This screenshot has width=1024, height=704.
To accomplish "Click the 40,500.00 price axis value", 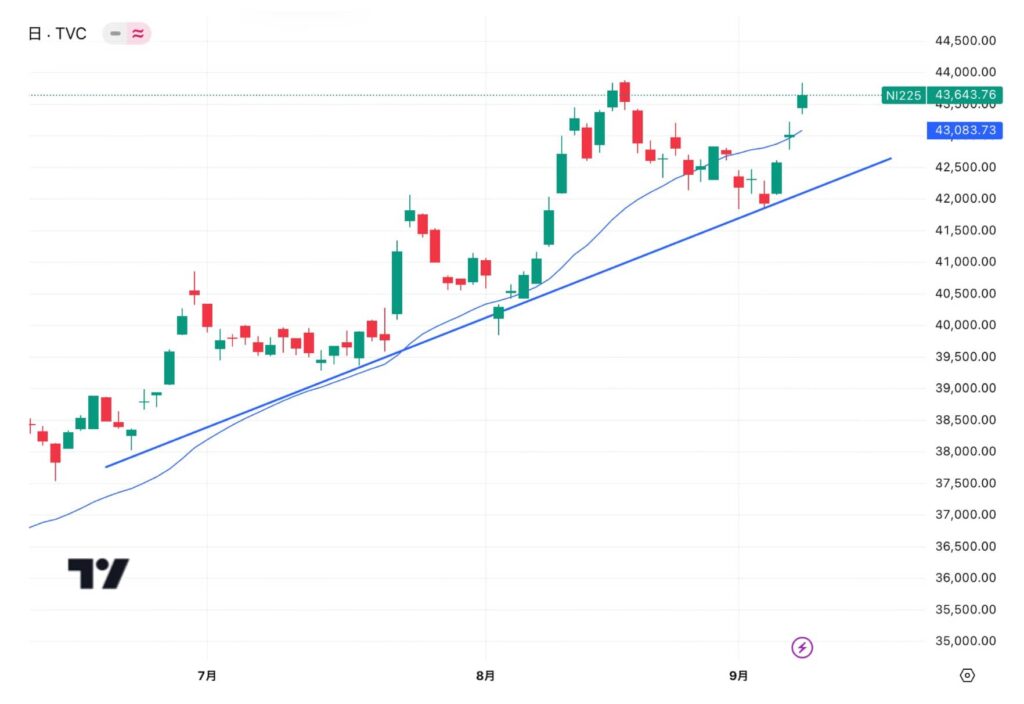I will [x=965, y=293].
